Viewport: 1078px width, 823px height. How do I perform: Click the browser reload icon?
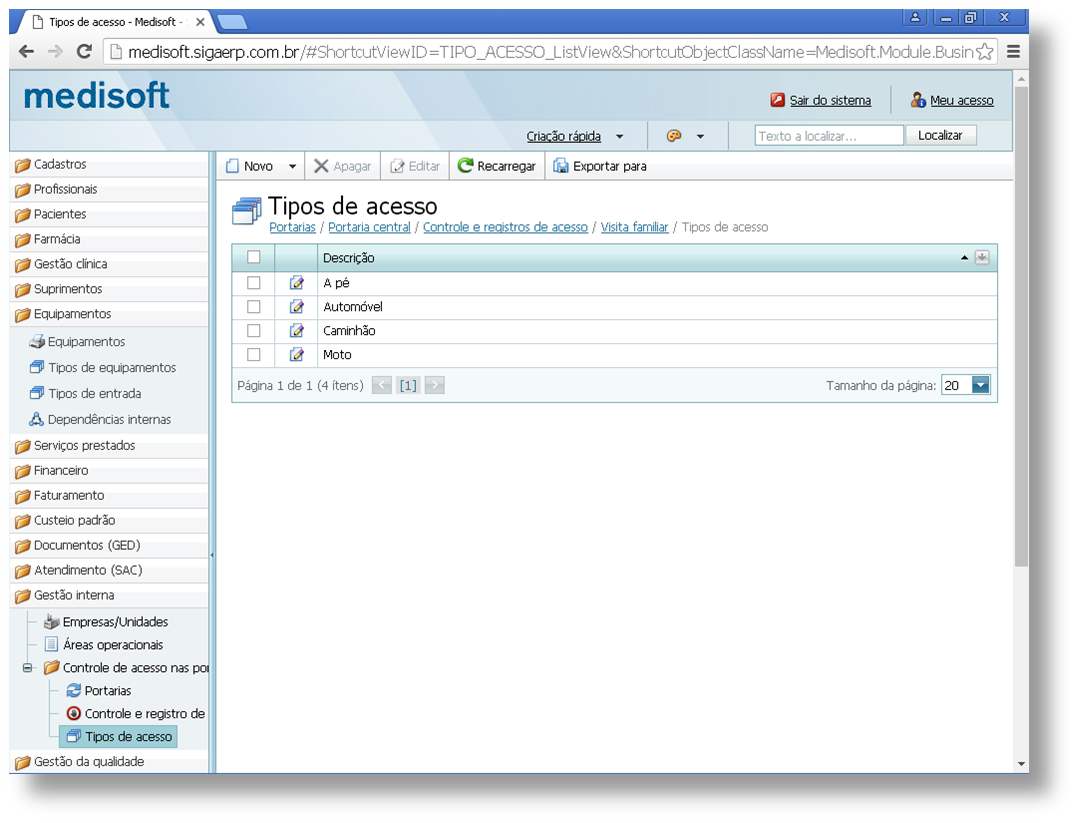(84, 52)
